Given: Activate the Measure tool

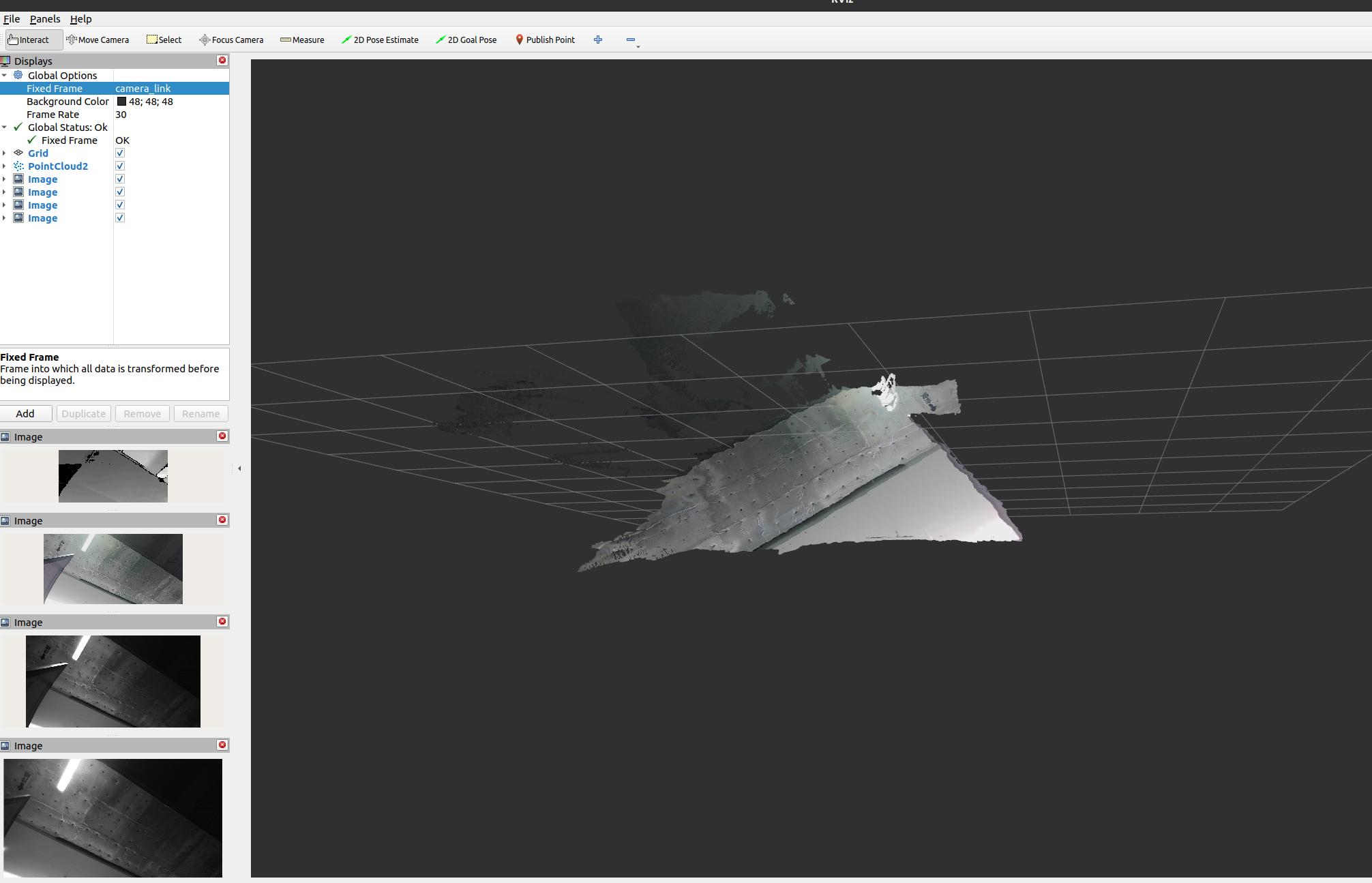Looking at the screenshot, I should pyautogui.click(x=302, y=40).
